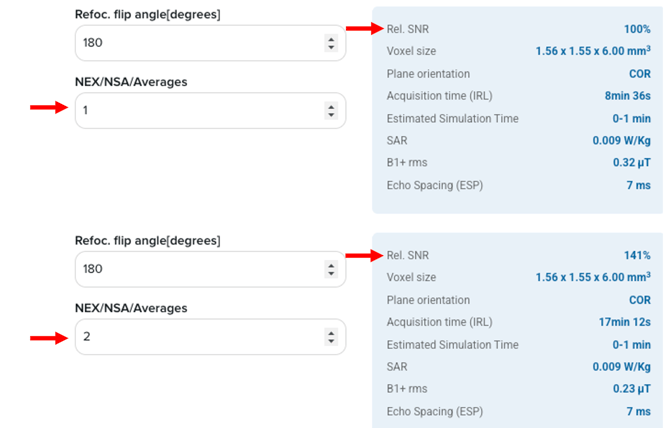Click the 141% Rel. SNR value
The width and height of the screenshot is (670, 428).
pyautogui.click(x=637, y=256)
